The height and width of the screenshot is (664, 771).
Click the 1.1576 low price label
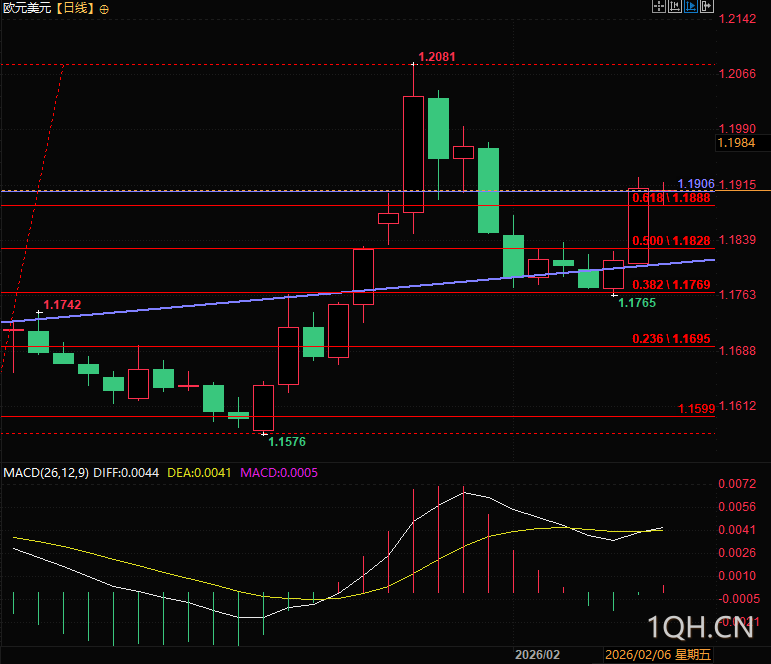287,442
